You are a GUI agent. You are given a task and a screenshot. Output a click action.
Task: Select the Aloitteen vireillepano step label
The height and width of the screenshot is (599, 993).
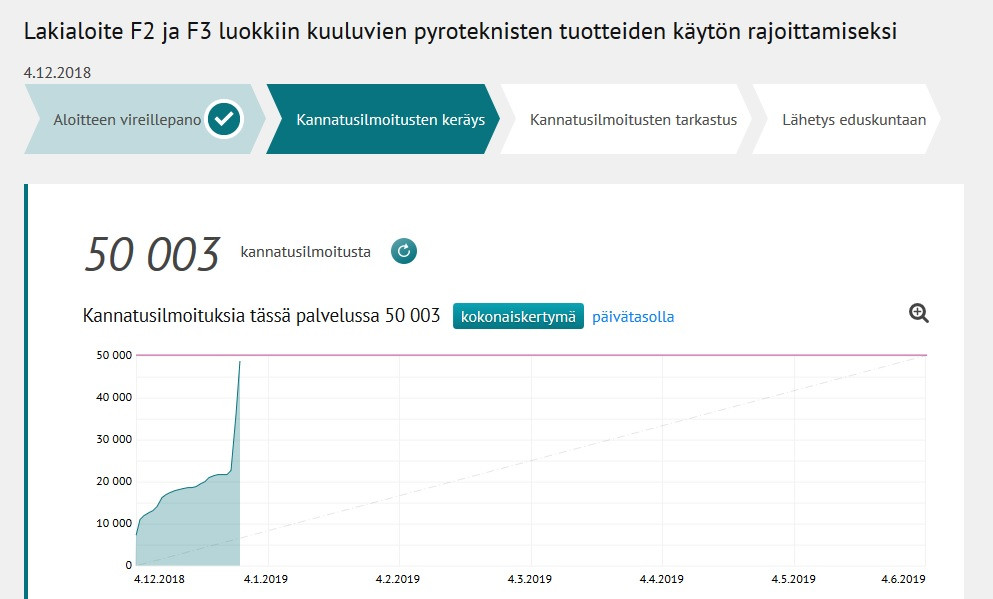point(127,120)
